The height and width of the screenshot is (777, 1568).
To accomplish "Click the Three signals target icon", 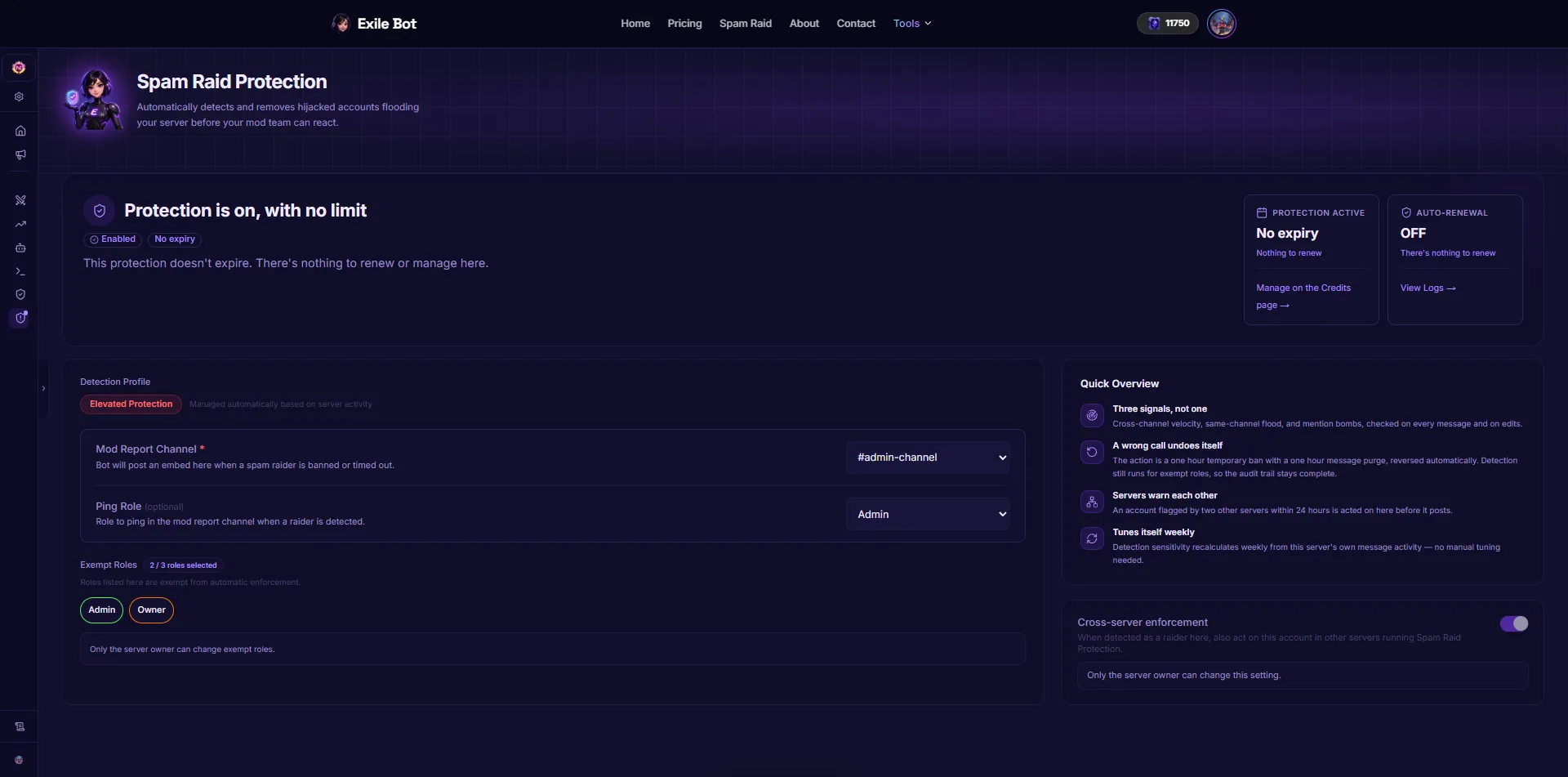I will [1092, 416].
